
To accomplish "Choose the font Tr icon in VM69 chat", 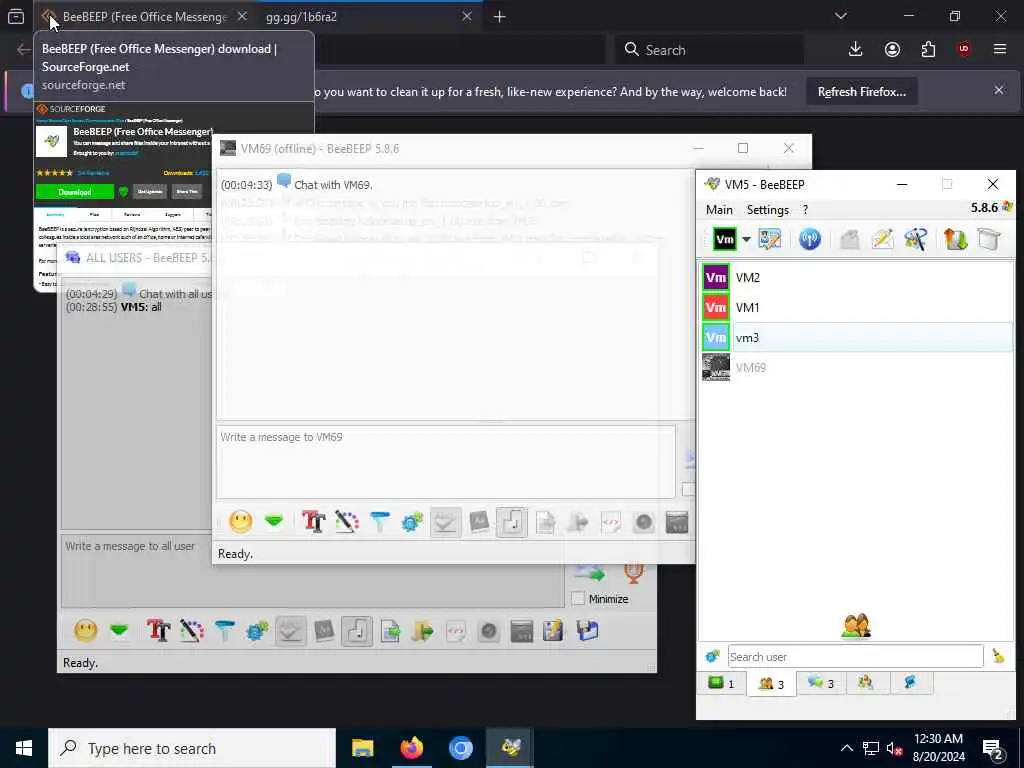I will click(313, 522).
